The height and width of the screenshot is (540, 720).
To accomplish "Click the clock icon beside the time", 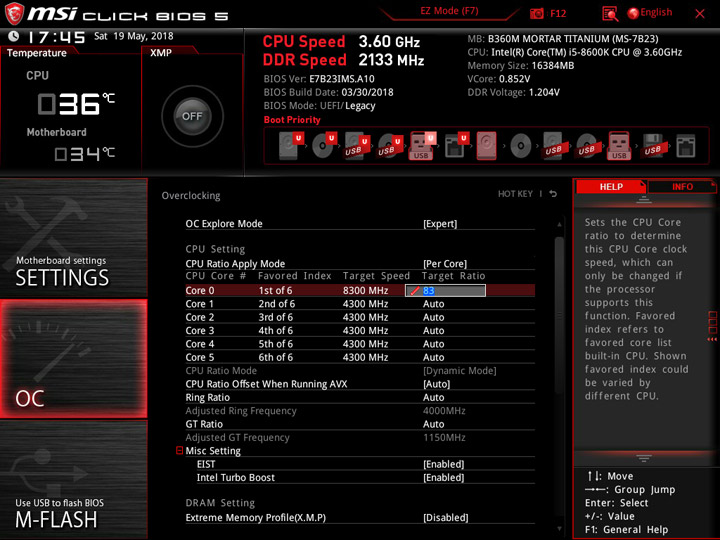I will click(x=14, y=36).
